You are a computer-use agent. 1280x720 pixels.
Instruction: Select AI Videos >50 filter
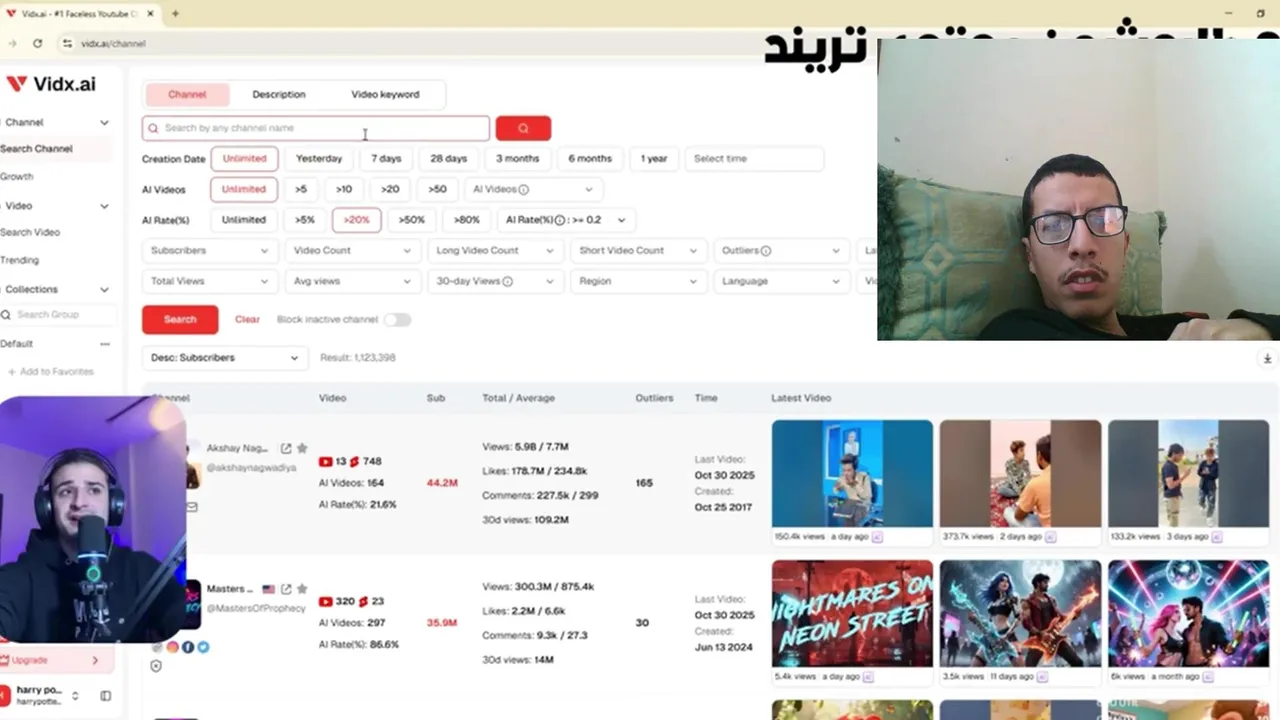tap(437, 189)
